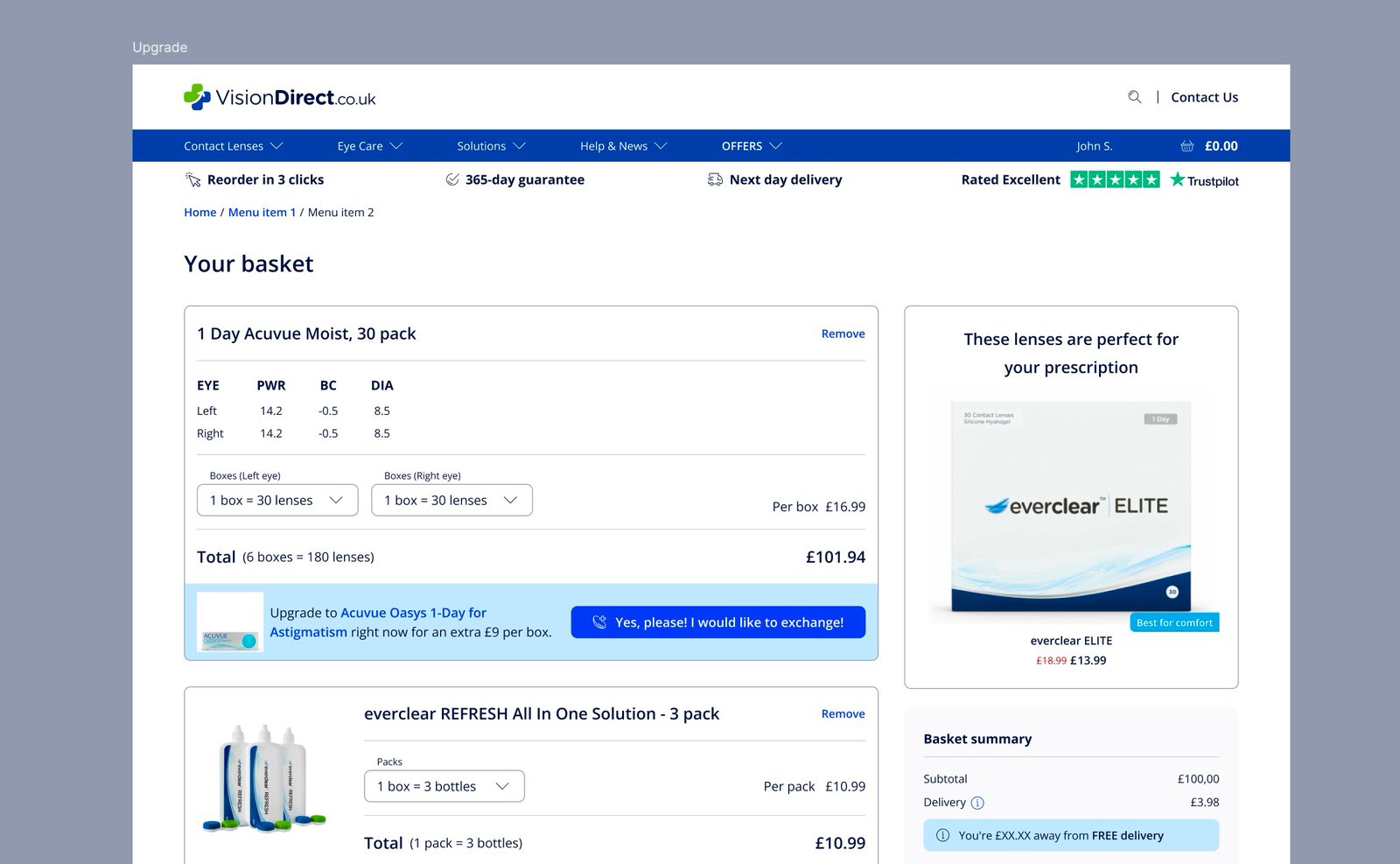Go to Home in the breadcrumb

[x=199, y=212]
